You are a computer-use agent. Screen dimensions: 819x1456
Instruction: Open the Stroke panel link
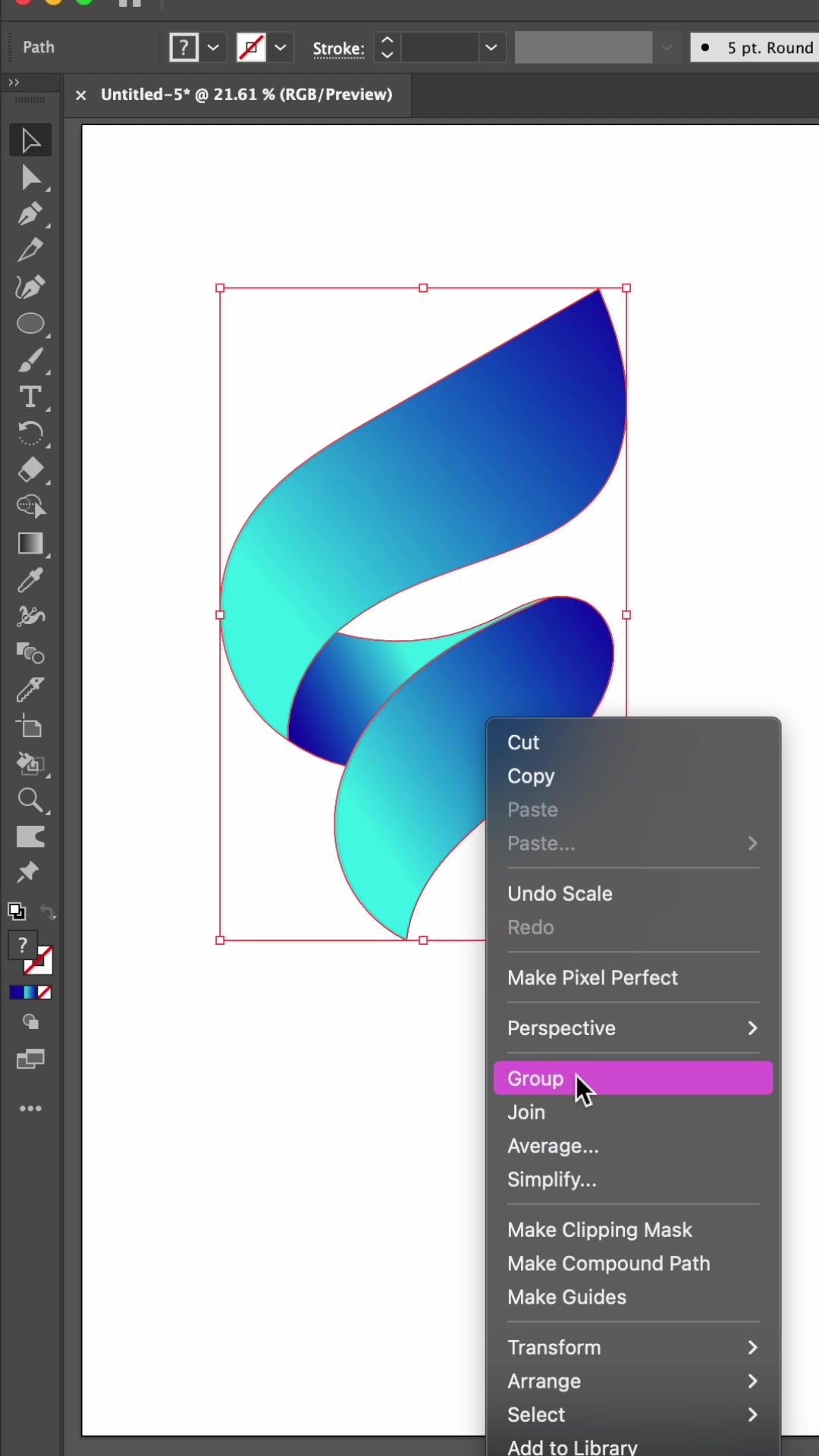pyautogui.click(x=338, y=49)
